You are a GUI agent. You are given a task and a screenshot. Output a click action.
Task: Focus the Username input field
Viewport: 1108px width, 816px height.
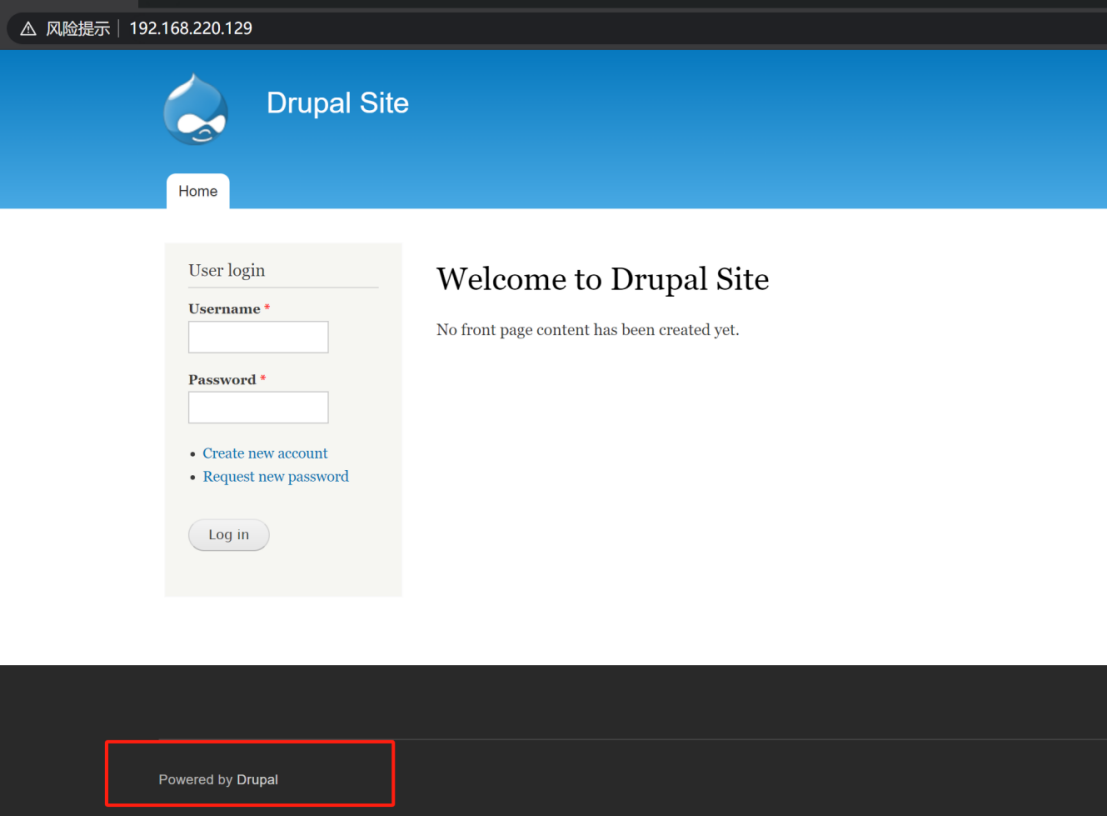(x=258, y=337)
